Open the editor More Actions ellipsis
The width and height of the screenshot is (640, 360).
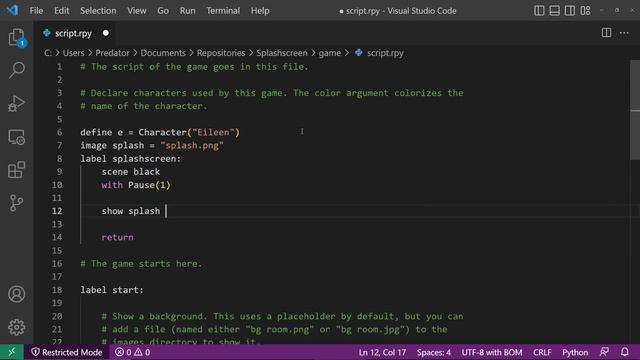[x=624, y=33]
